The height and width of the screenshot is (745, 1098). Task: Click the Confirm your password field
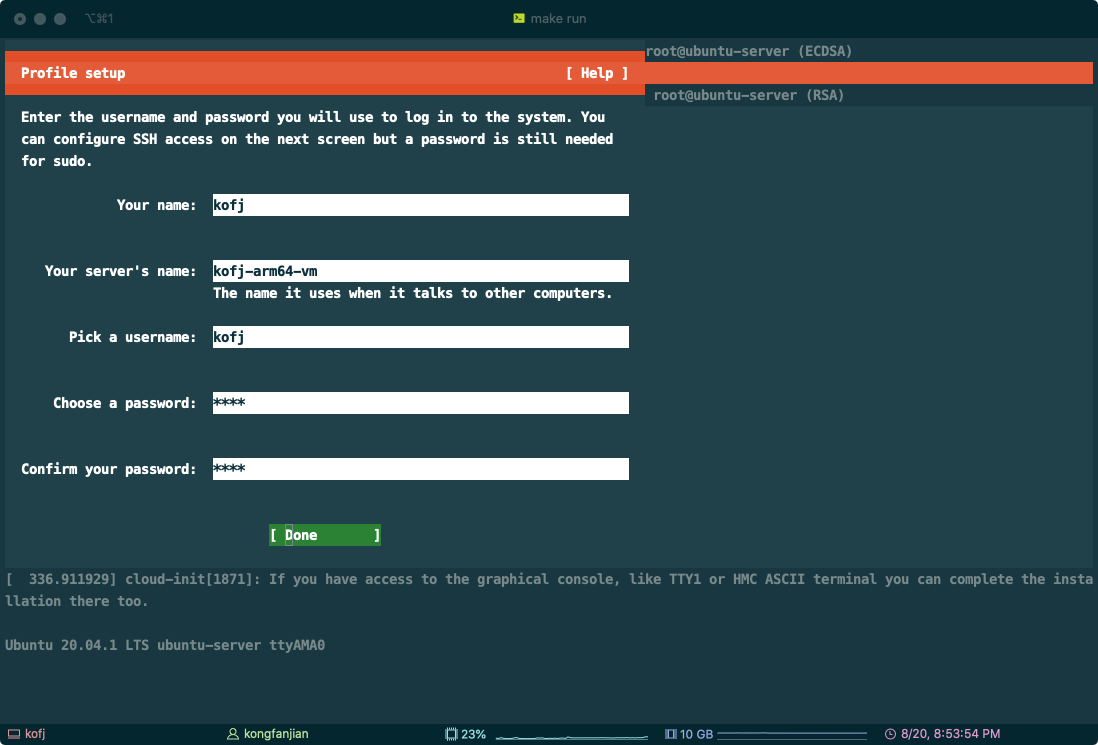(420, 469)
